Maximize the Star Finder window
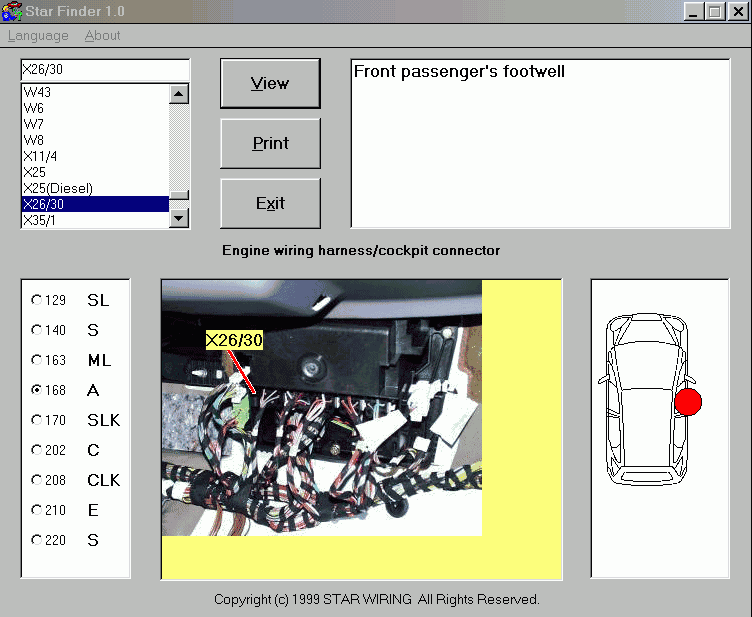Image resolution: width=752 pixels, height=617 pixels. point(715,12)
